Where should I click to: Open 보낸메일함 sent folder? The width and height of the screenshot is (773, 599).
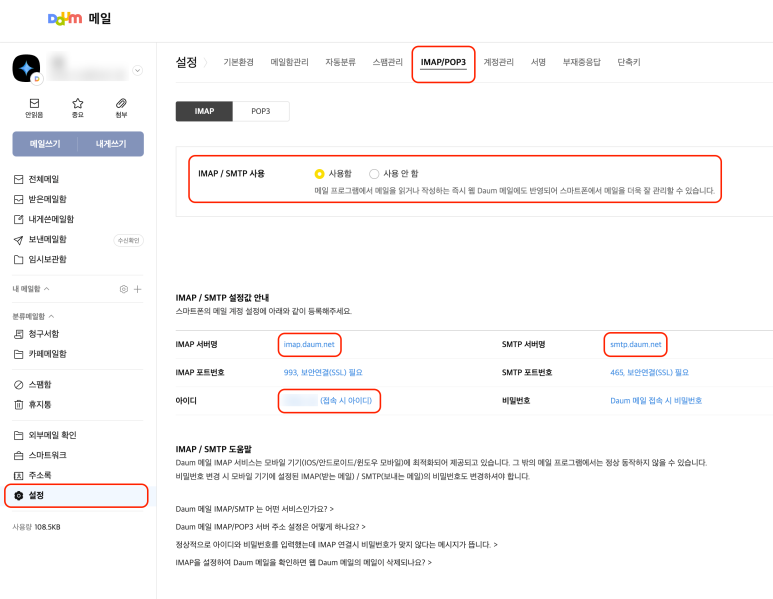[47, 239]
